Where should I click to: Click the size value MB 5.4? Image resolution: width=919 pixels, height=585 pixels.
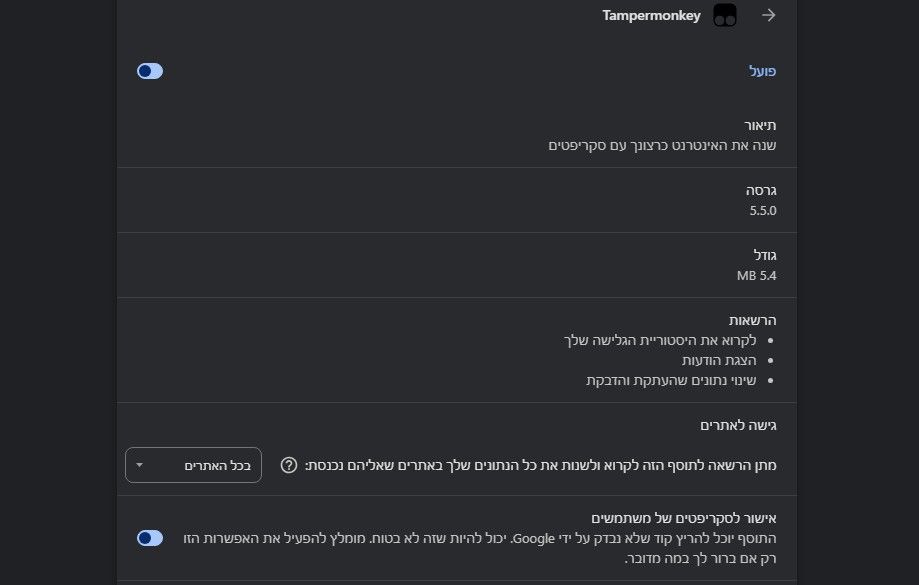coord(756,276)
